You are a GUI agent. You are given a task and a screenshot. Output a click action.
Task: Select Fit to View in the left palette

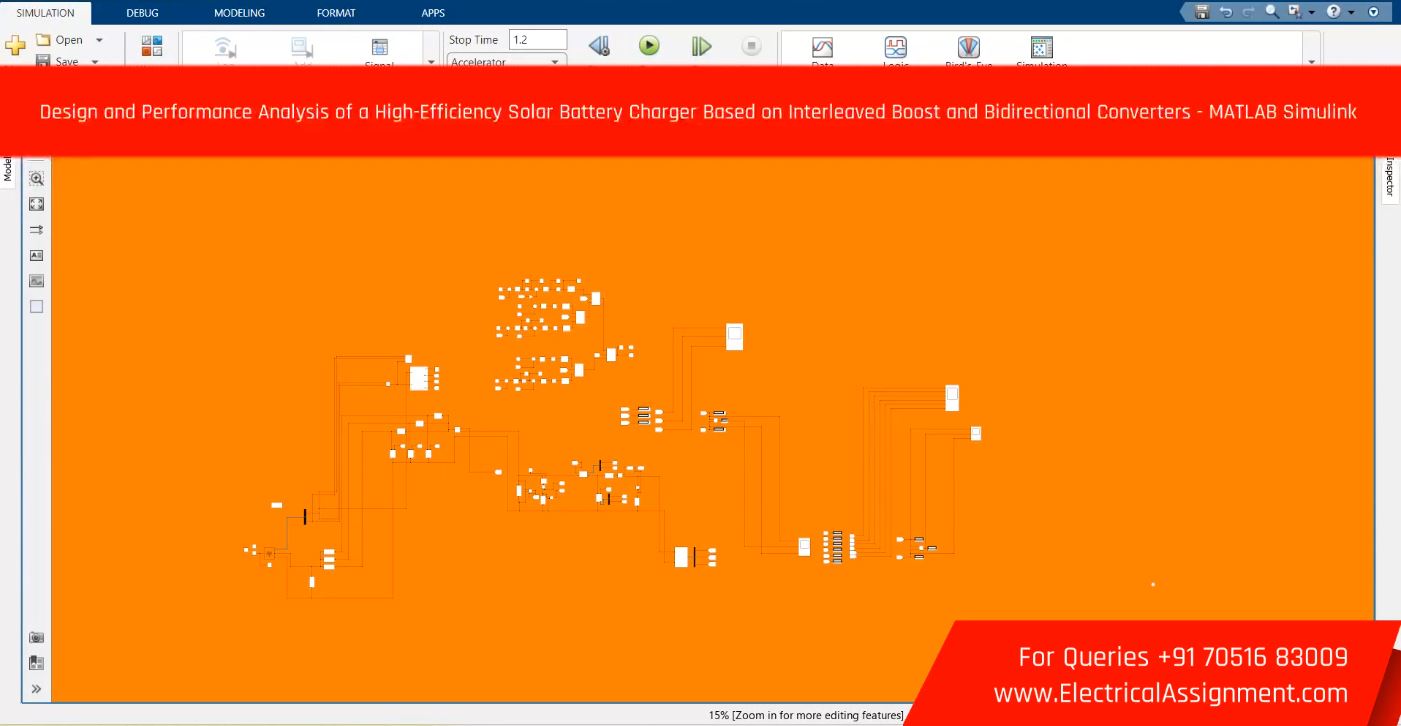pos(37,204)
